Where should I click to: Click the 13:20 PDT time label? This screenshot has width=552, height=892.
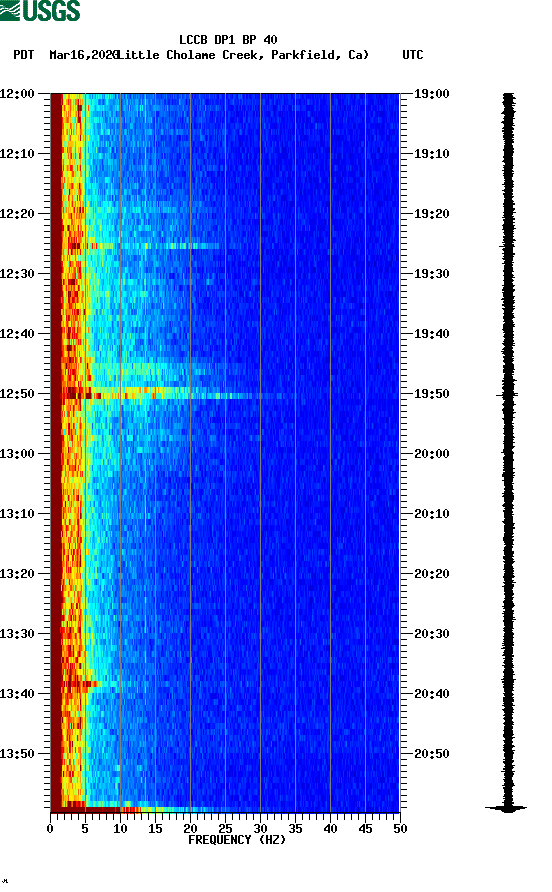pyautogui.click(x=18, y=574)
